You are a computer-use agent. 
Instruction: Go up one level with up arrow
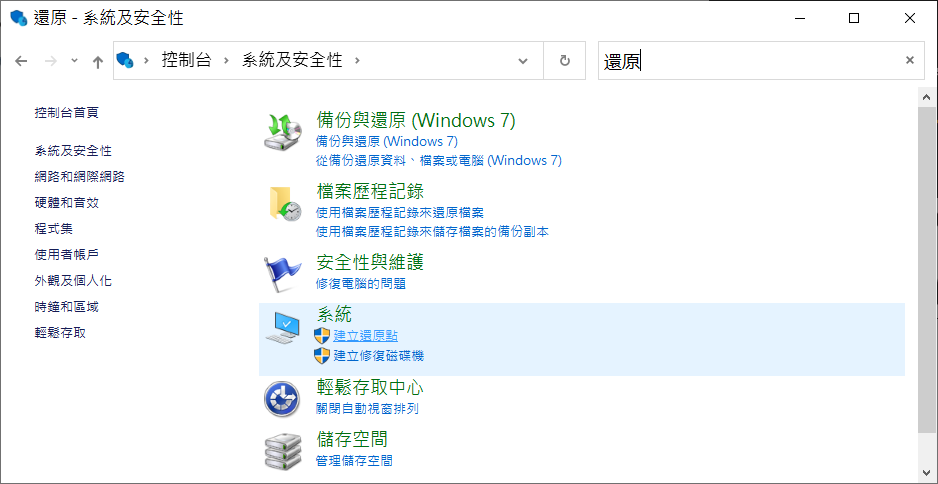(98, 61)
